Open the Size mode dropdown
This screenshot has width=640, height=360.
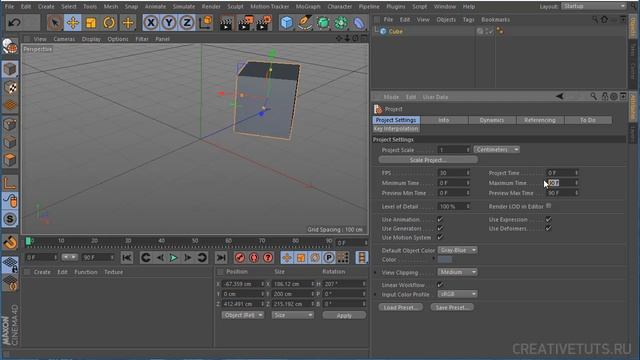pyautogui.click(x=293, y=315)
